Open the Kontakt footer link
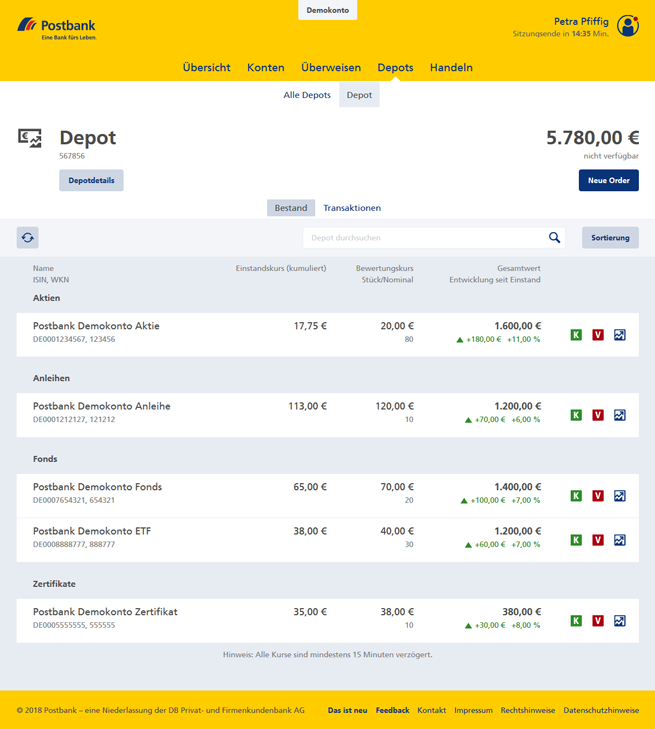Viewport: 655px width, 729px height. (x=431, y=710)
